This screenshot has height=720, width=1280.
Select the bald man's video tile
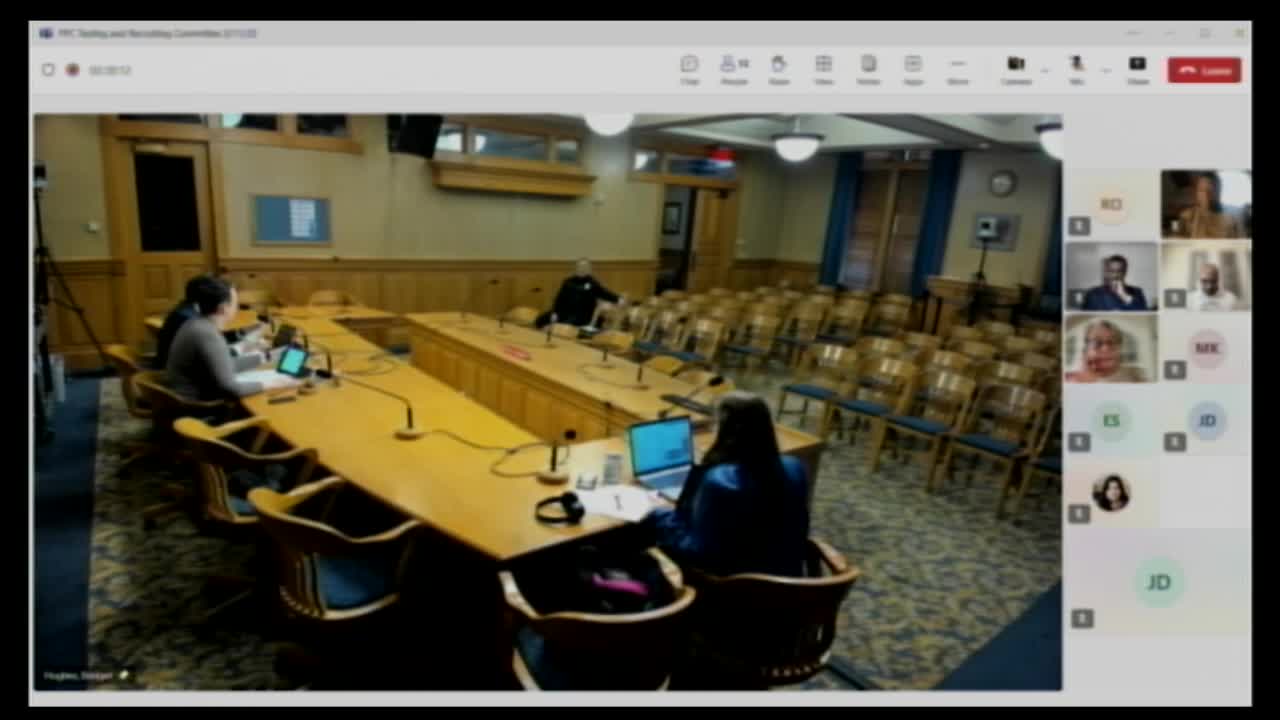pyautogui.click(x=1205, y=276)
